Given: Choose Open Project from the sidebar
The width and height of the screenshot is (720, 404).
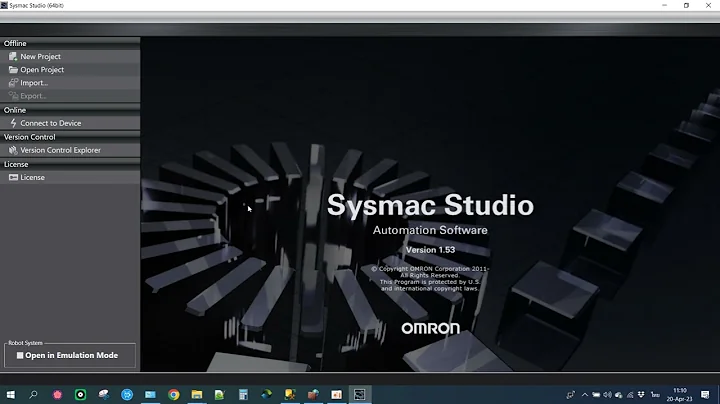Looking at the screenshot, I should [70, 70].
